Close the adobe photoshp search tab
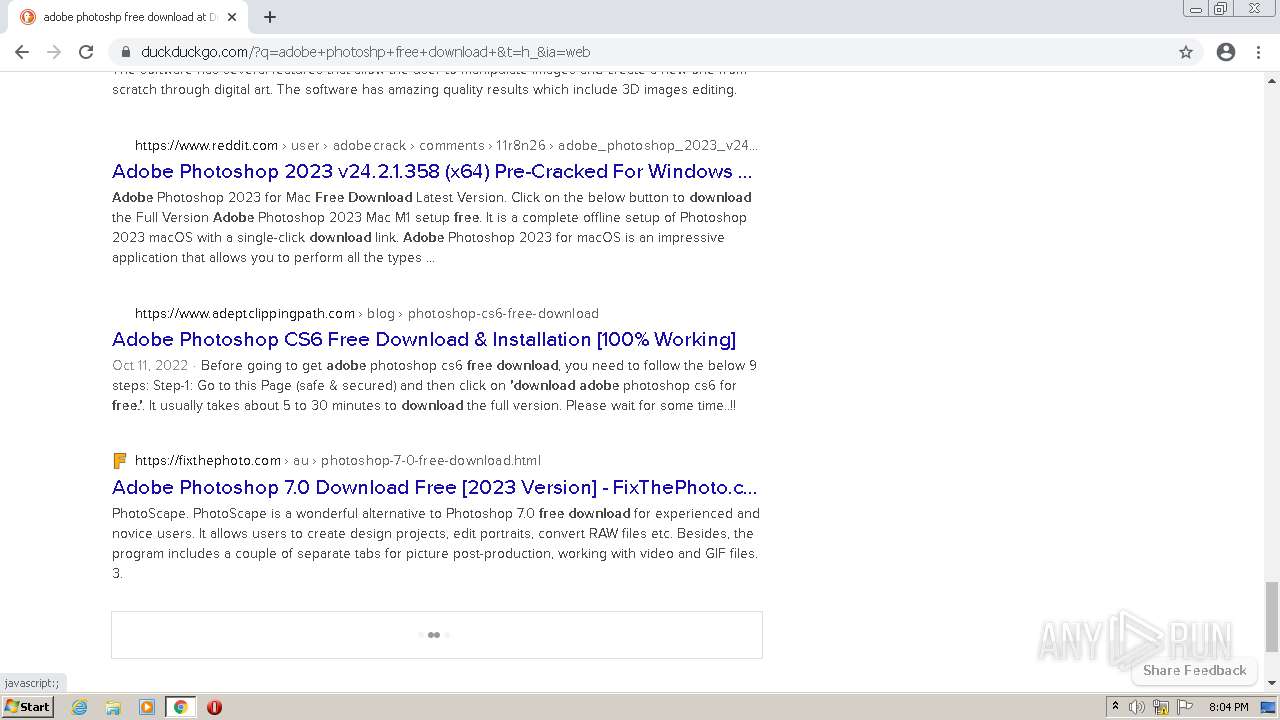This screenshot has width=1280, height=720. (232, 17)
